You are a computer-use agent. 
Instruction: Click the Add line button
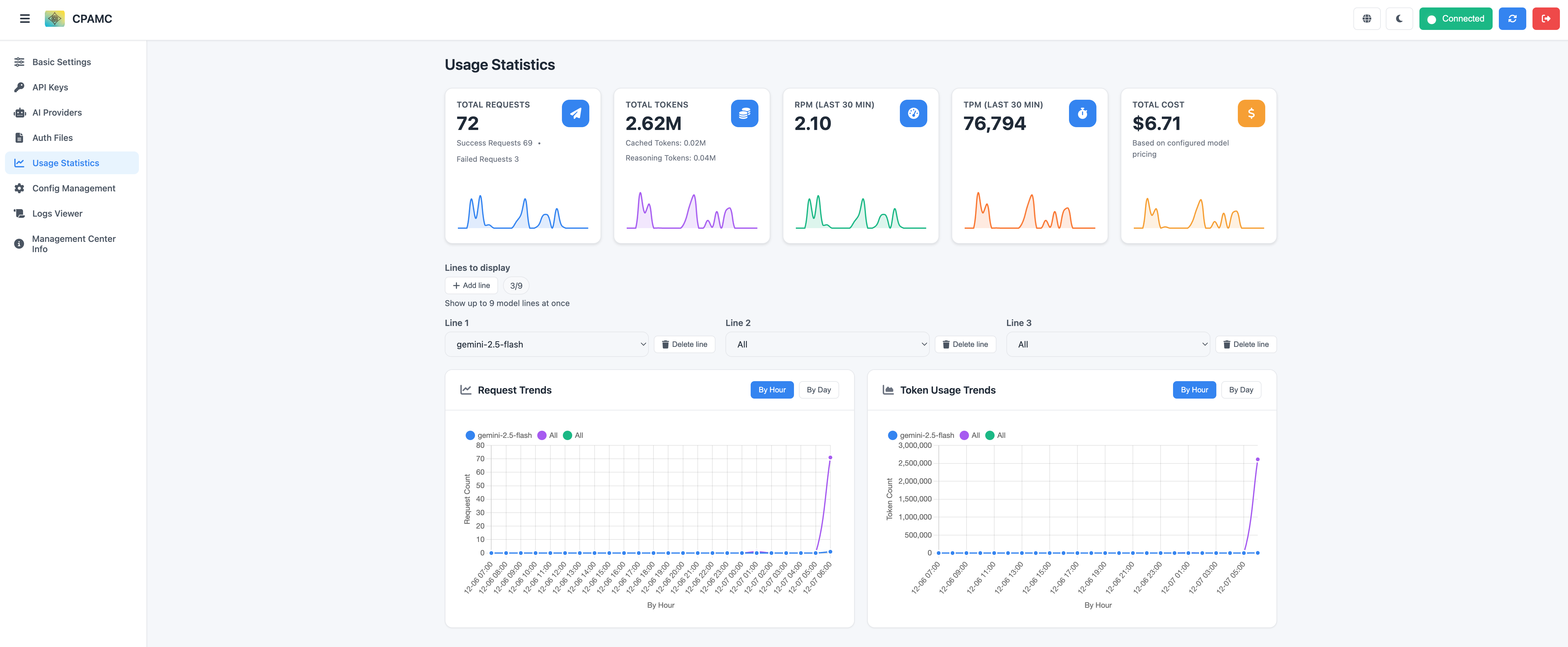pyautogui.click(x=471, y=285)
